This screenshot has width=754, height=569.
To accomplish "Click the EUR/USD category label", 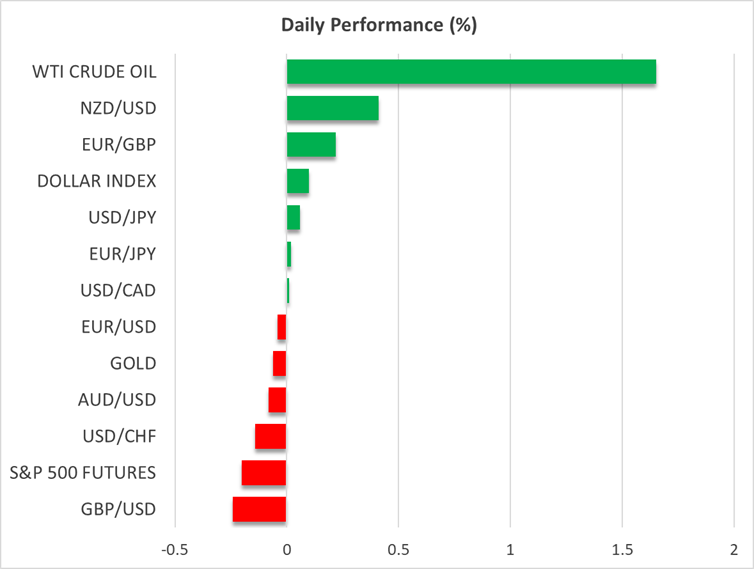I will [x=117, y=327].
